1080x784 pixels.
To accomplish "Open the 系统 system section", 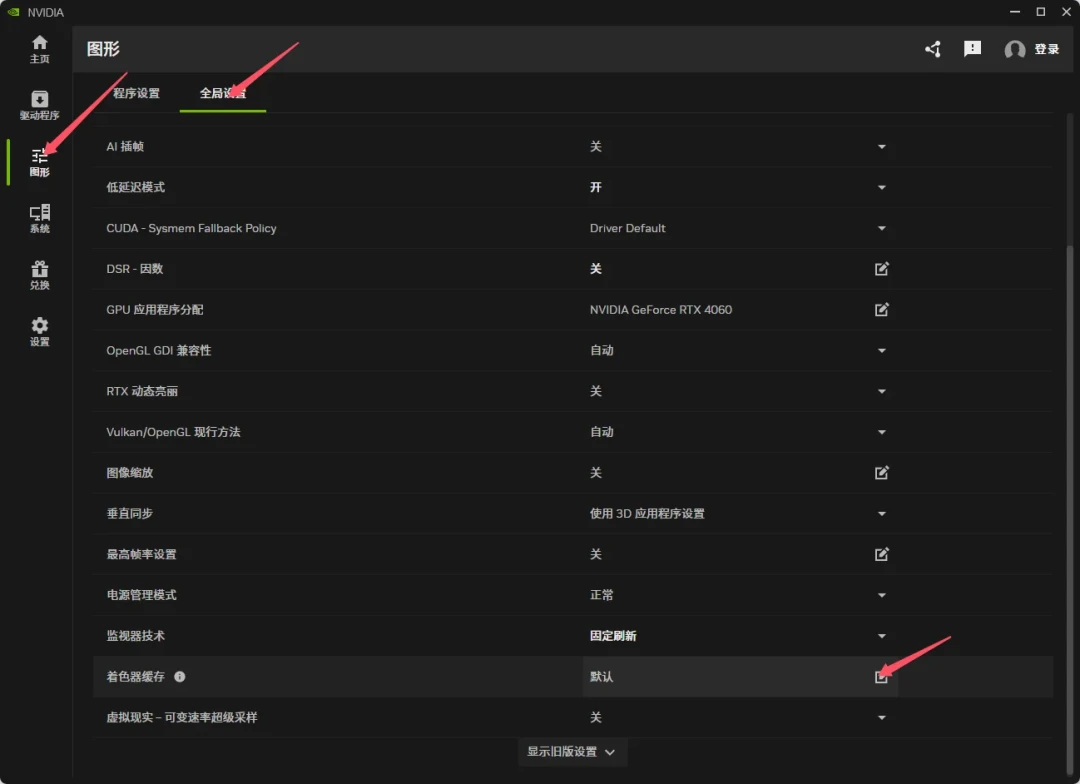I will tap(39, 218).
